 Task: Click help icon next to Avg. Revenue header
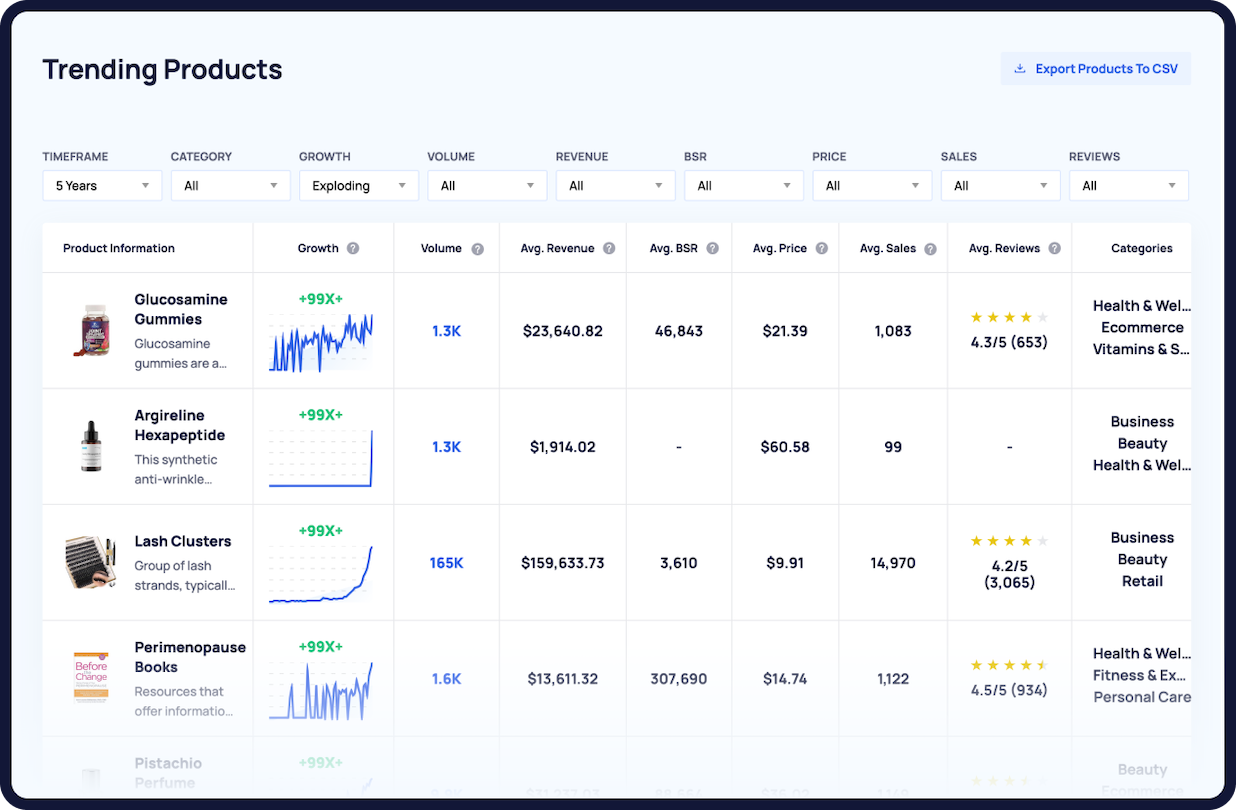coord(609,248)
